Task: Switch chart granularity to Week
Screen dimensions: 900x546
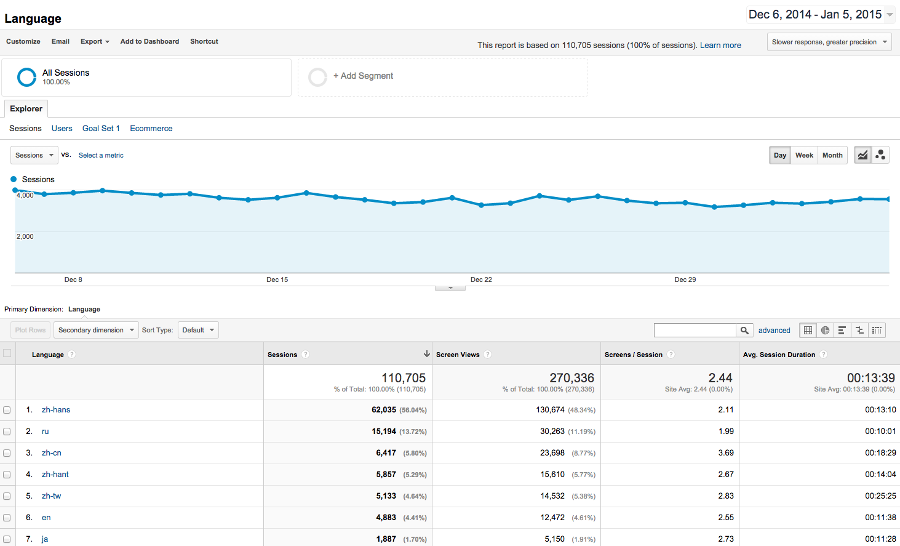Action: pyautogui.click(x=804, y=155)
